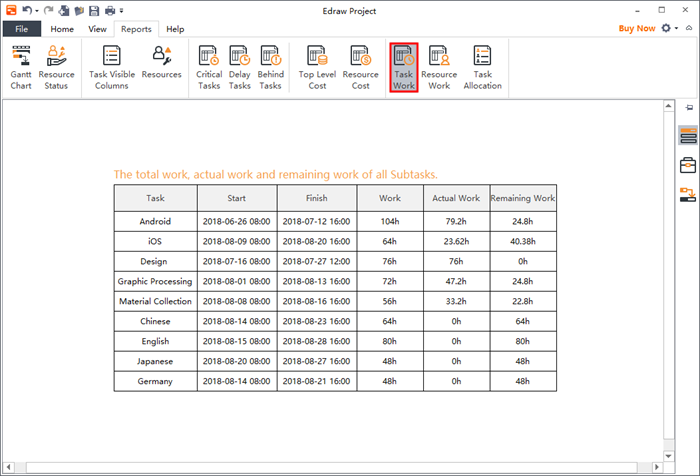Screen dimensions: 700x476
Task: Open the File menu
Action: pyautogui.click(x=21, y=29)
